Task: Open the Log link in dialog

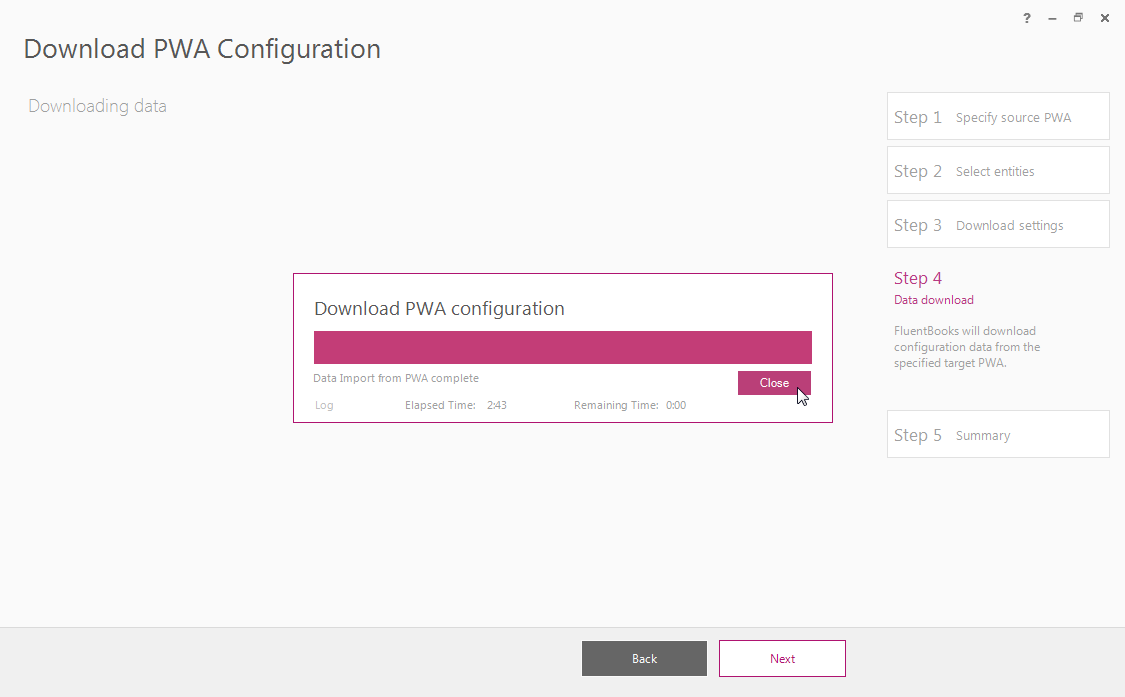Action: tap(324, 405)
